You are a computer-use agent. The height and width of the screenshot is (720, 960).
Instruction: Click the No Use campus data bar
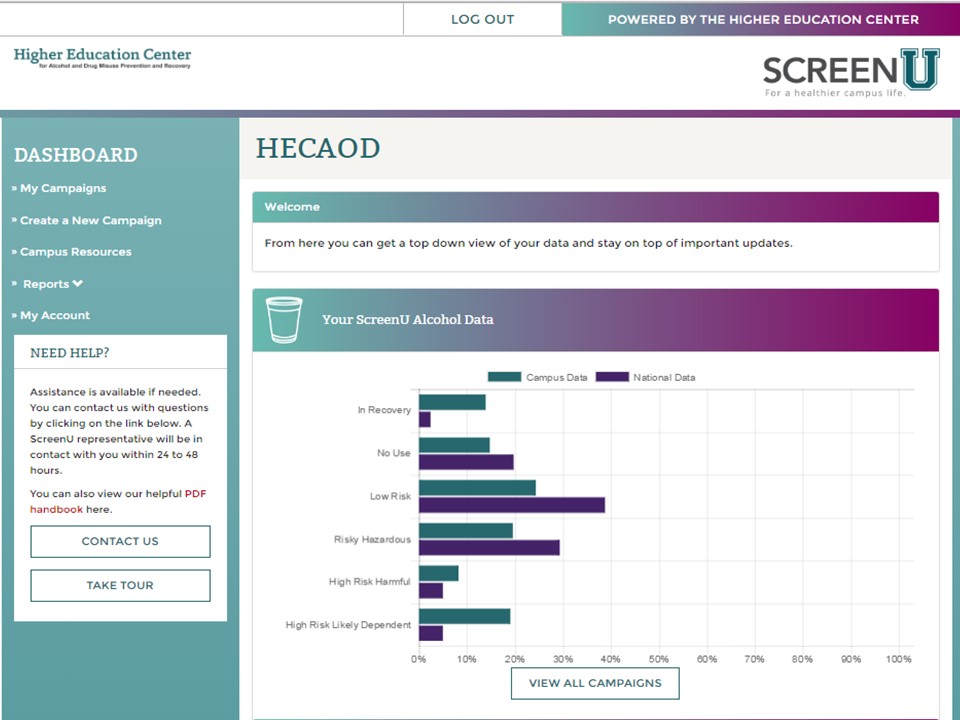(x=454, y=445)
